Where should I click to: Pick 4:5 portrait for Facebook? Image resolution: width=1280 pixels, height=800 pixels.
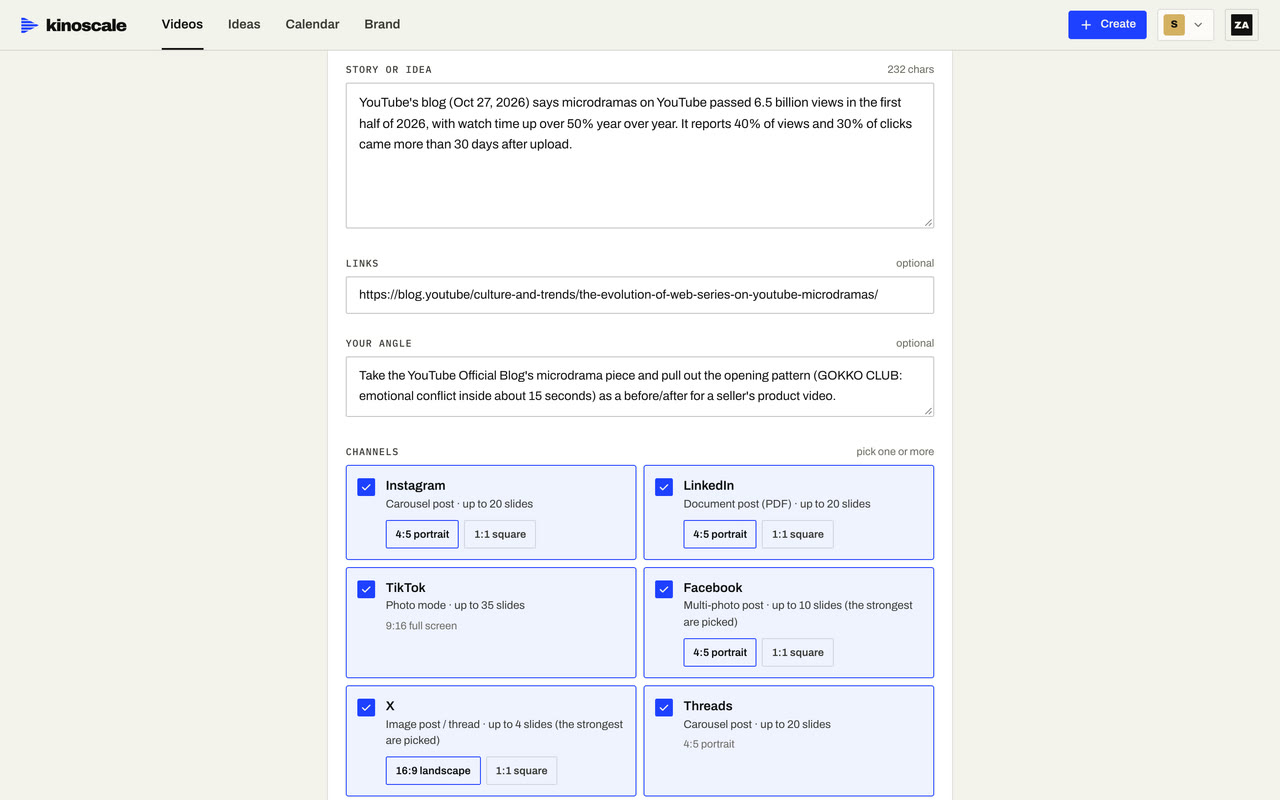tap(720, 652)
